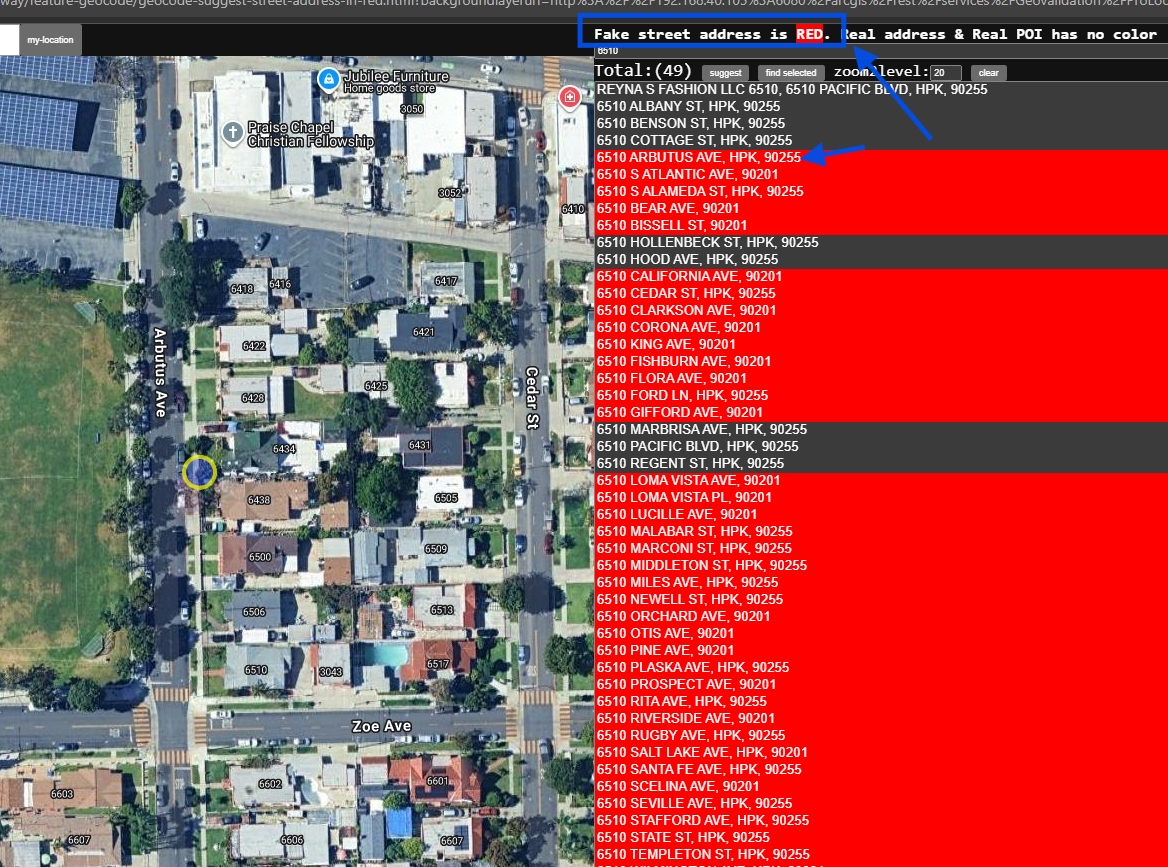The height and width of the screenshot is (867, 1168).
Task: Click the 6505 house number label
Action: coord(446,498)
